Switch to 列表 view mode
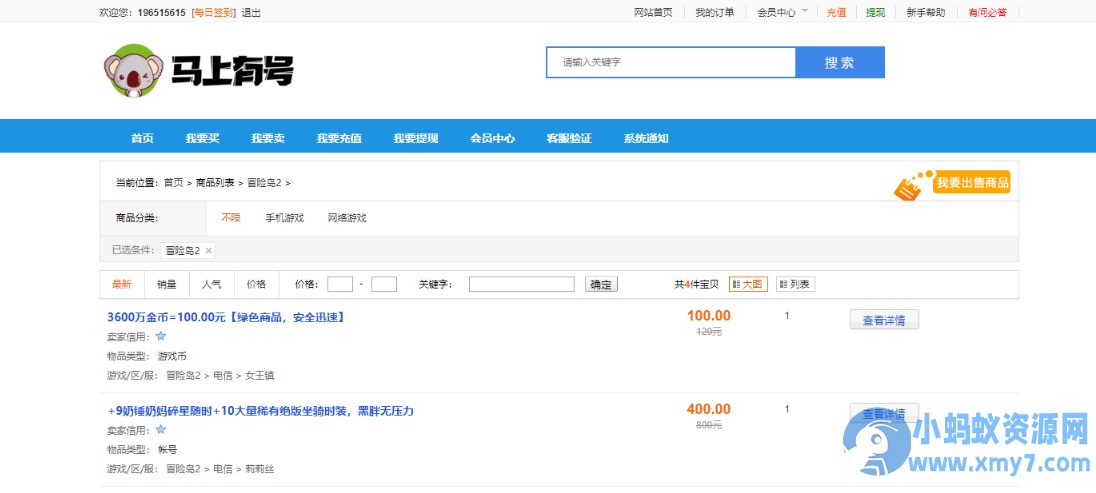Image resolution: width=1096 pixels, height=493 pixels. click(x=795, y=285)
